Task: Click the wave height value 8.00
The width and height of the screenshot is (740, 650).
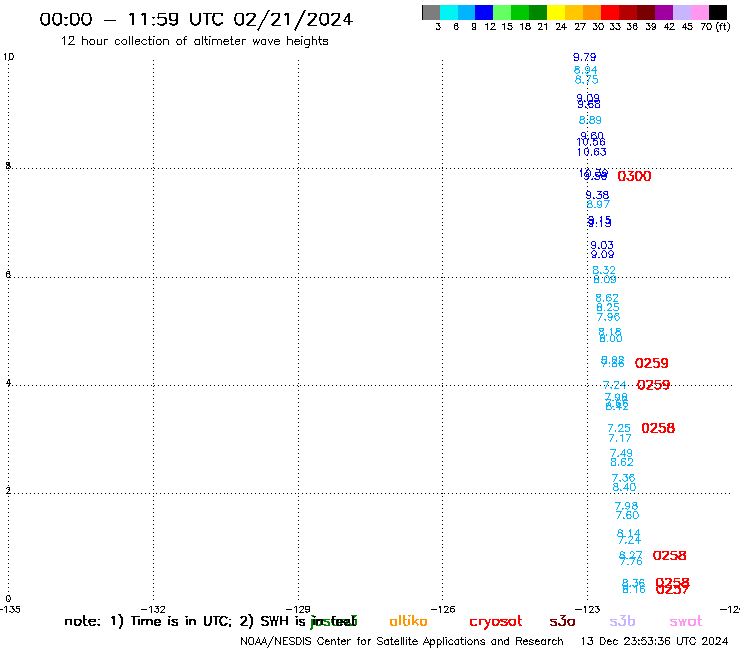Action: click(611, 338)
